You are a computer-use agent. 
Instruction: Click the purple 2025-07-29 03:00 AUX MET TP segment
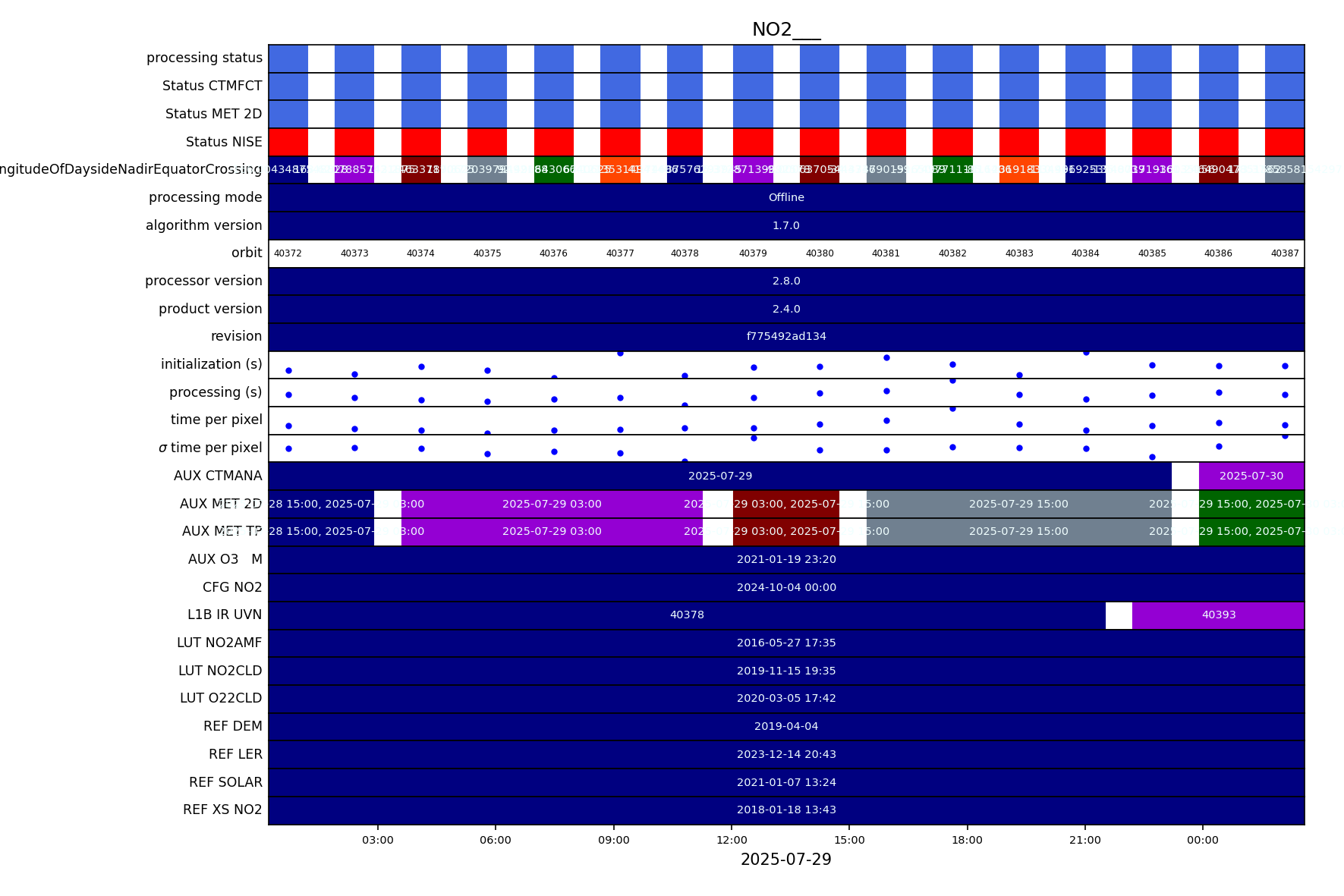(x=552, y=532)
